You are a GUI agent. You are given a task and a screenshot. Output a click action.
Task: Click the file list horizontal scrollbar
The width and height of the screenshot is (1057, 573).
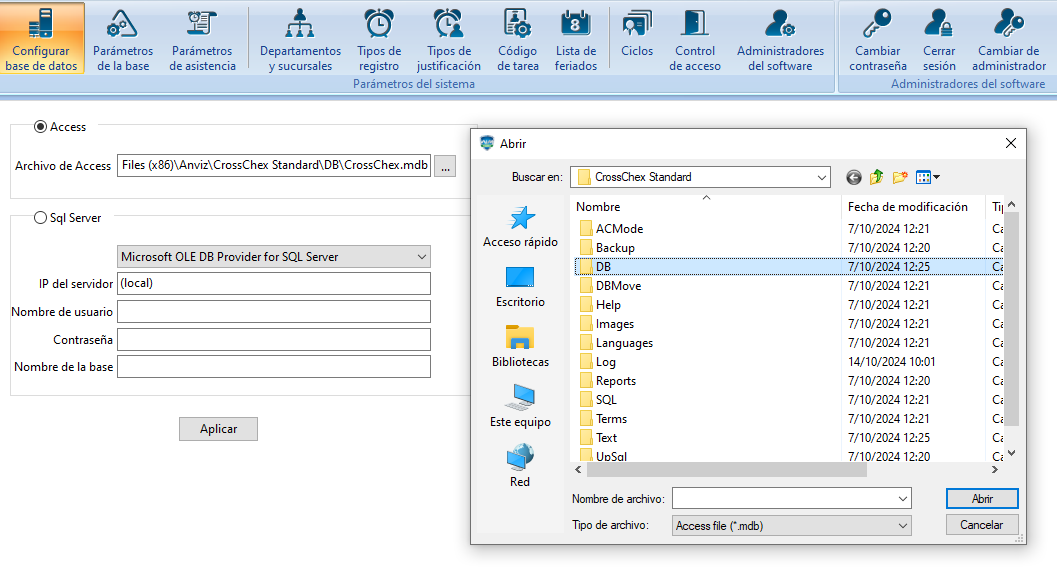click(725, 469)
